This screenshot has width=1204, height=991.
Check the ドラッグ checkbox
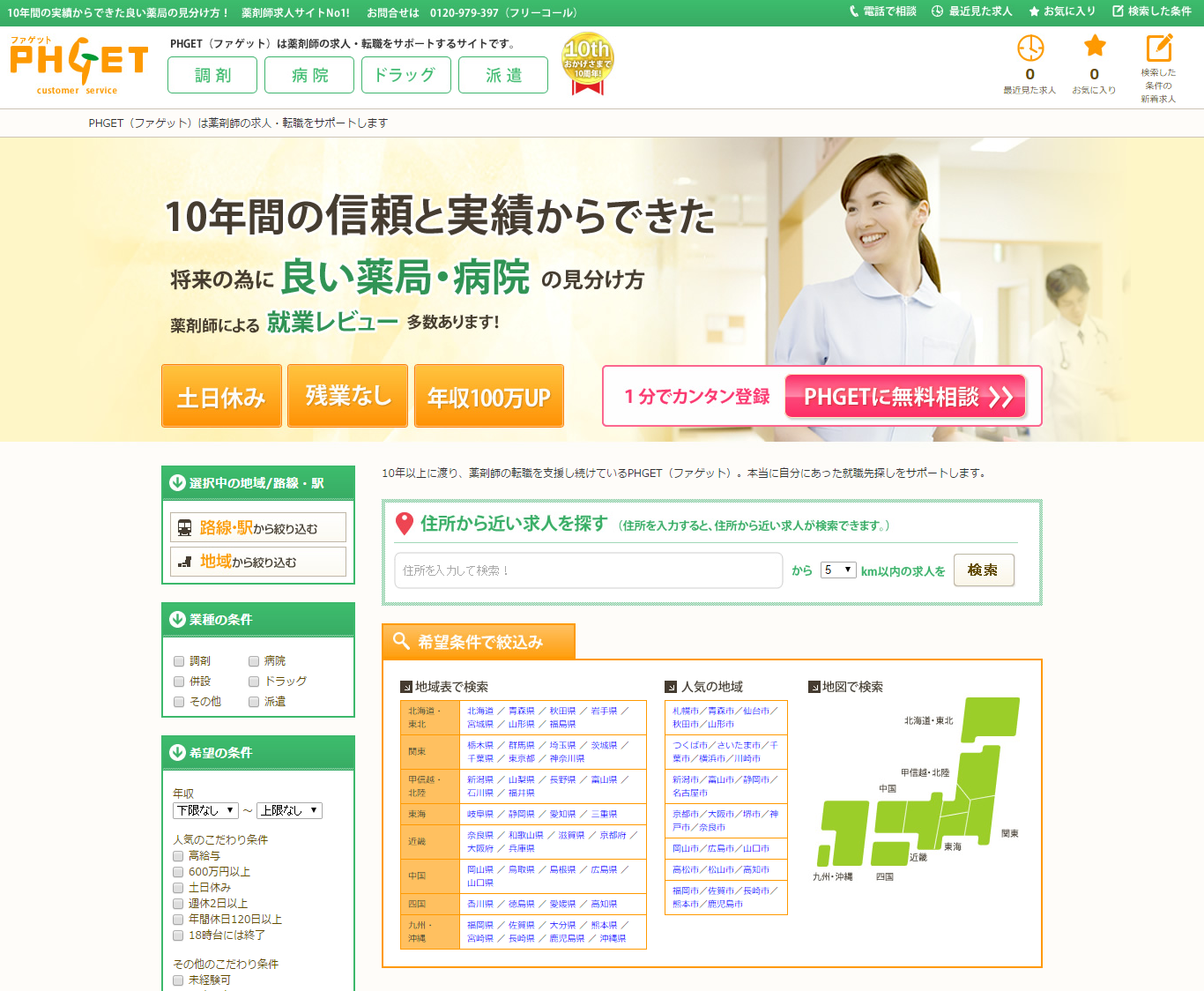click(254, 682)
